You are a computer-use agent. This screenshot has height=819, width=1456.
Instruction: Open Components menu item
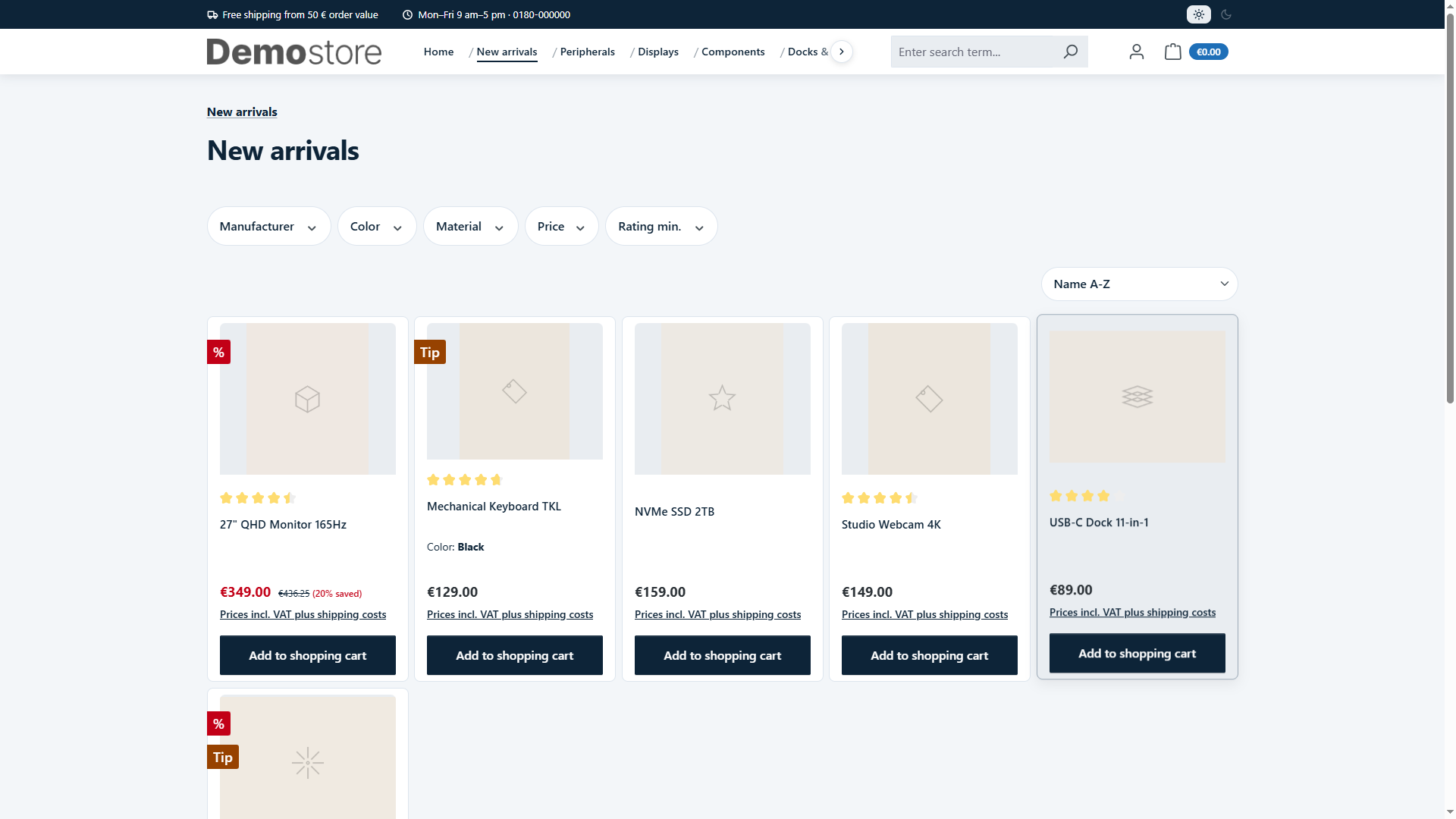[x=733, y=52]
